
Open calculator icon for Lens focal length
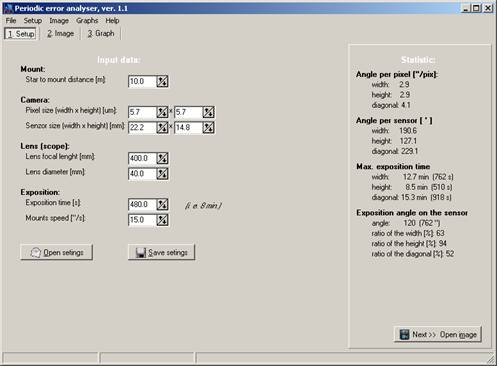coord(162,158)
